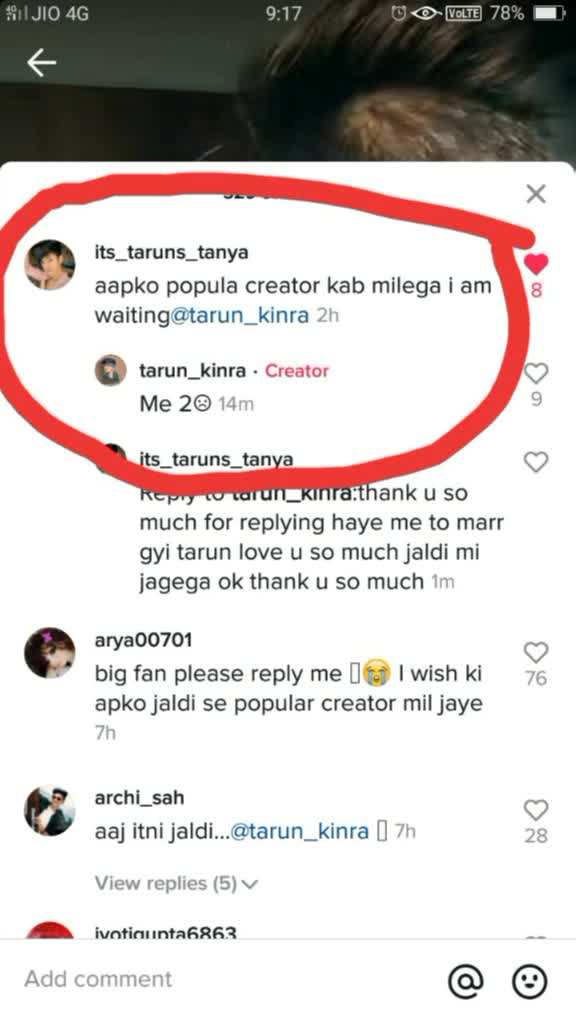This screenshot has width=576, height=1024.
Task: Like archi_sah's comment heart icon
Action: click(536, 810)
